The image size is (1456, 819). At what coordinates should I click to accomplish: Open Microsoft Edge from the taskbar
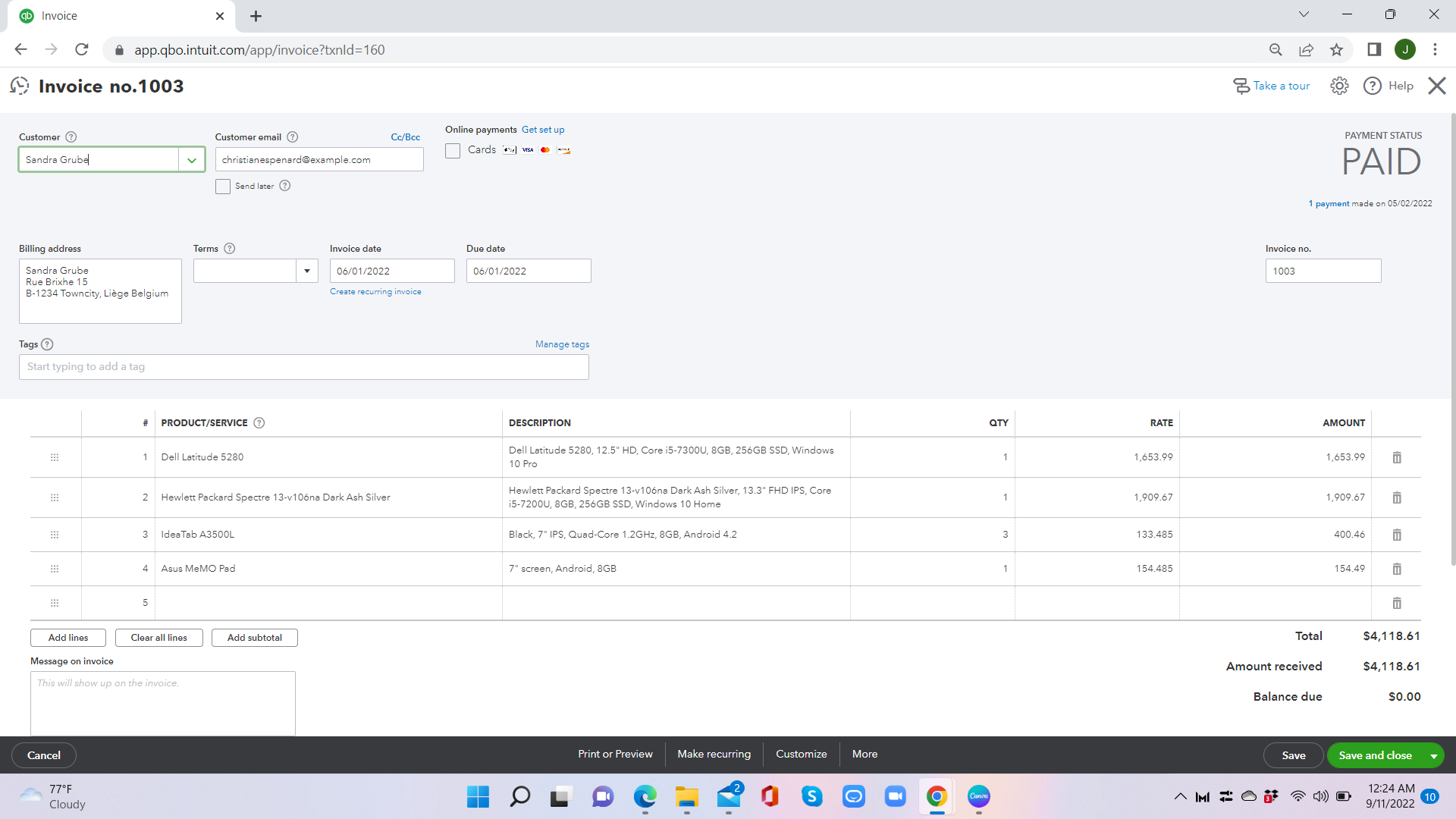pyautogui.click(x=645, y=796)
